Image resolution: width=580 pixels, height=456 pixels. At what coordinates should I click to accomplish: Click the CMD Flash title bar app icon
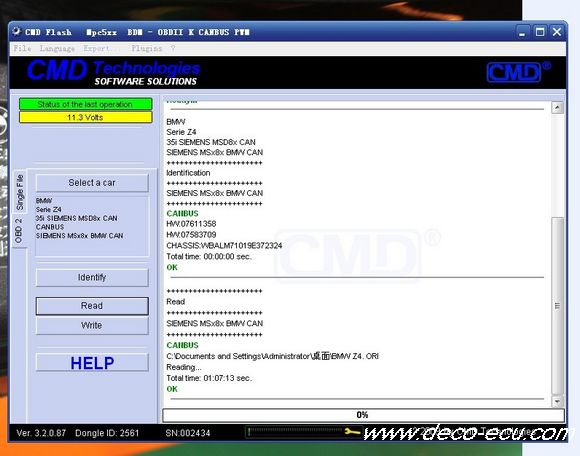click(17, 32)
